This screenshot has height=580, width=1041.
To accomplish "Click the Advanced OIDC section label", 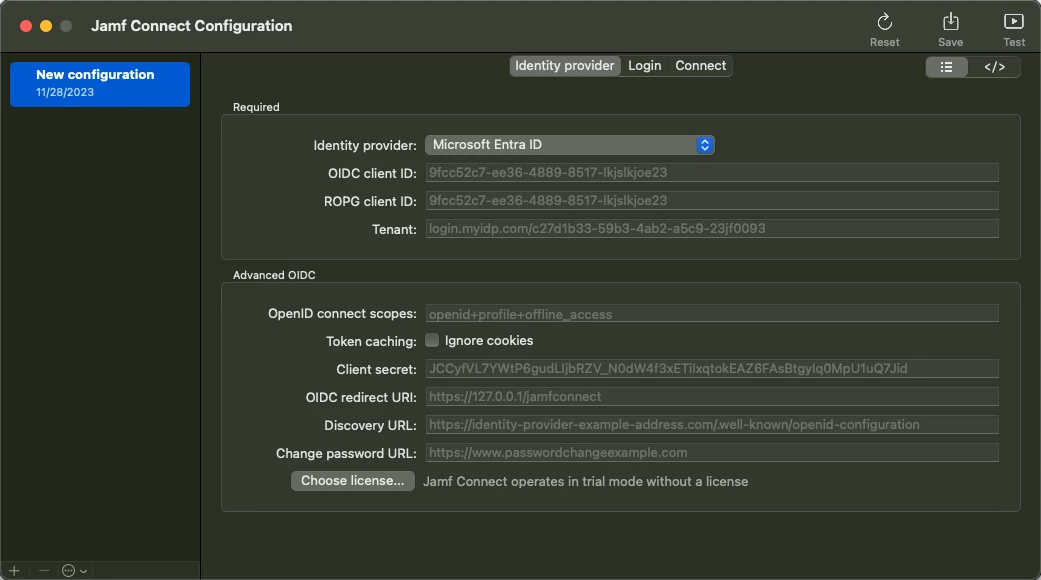I will point(274,275).
